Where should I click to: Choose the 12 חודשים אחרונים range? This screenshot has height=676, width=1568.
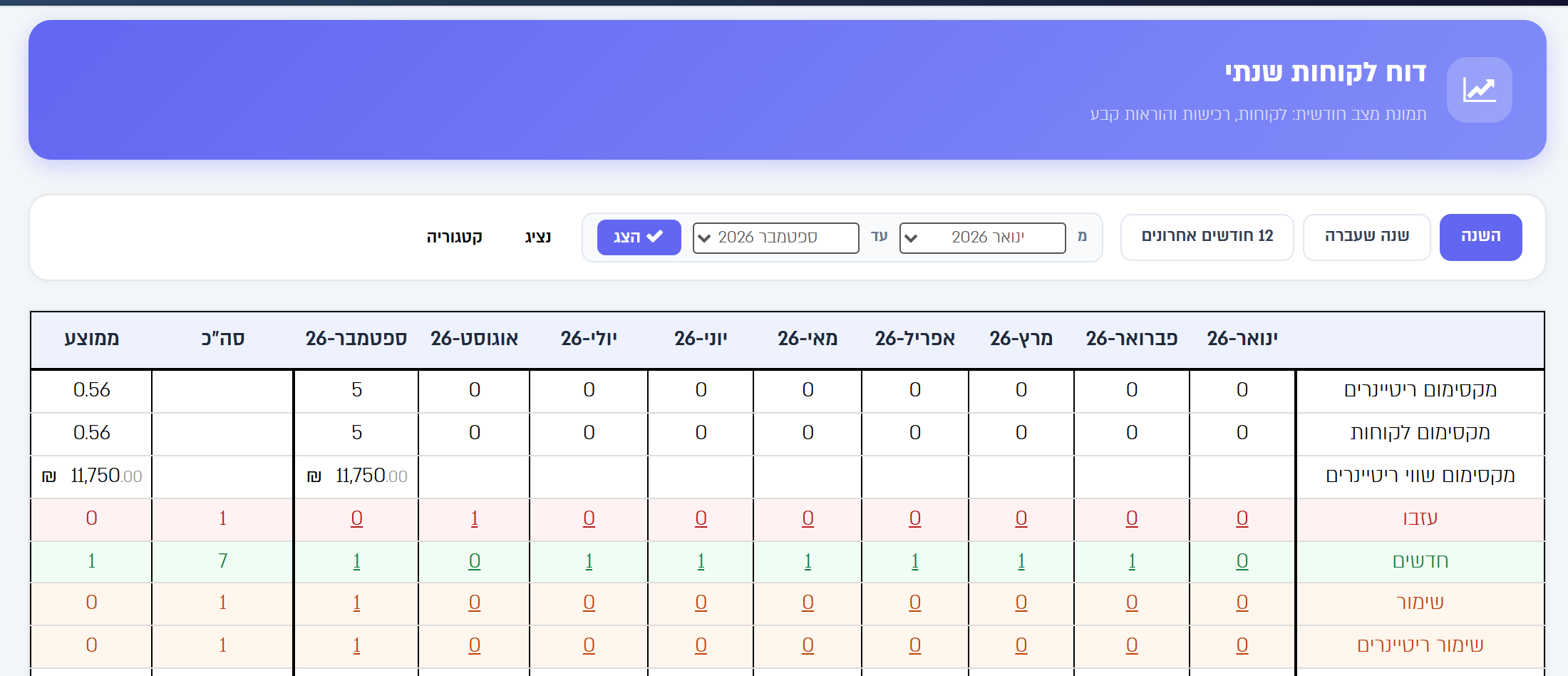click(x=1207, y=237)
